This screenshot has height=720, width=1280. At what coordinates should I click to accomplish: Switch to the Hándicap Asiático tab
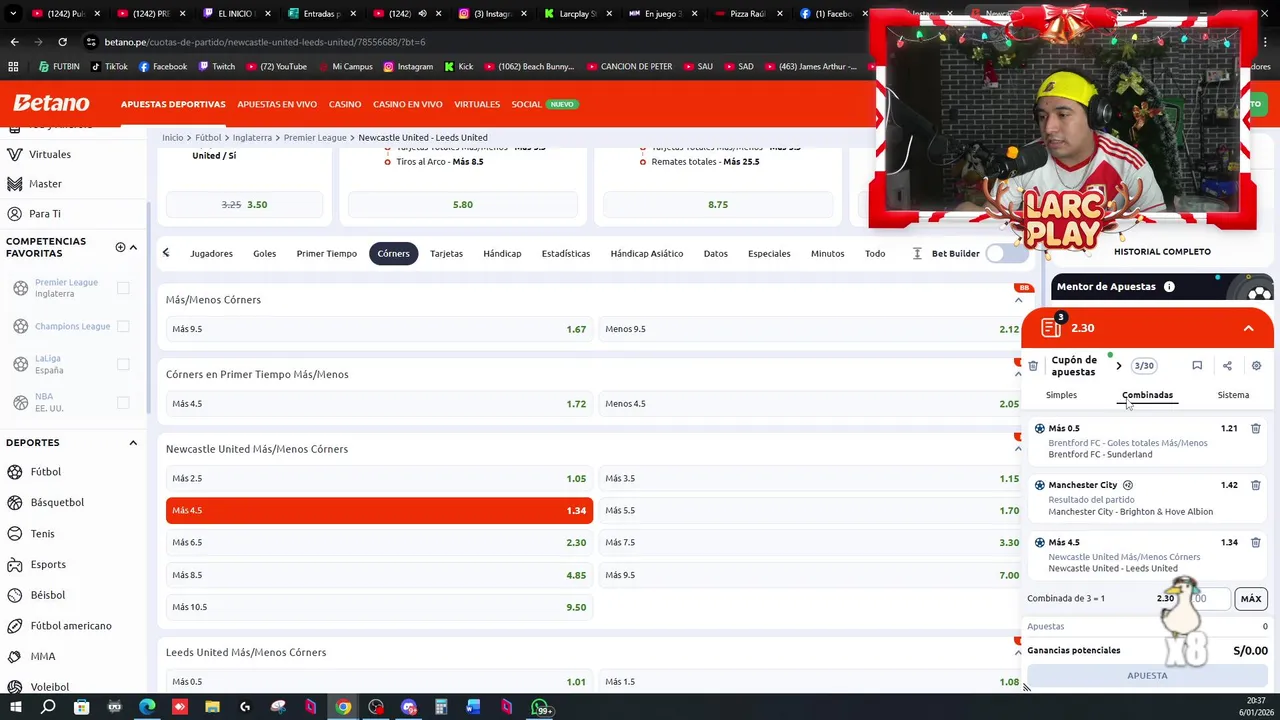coord(646,254)
